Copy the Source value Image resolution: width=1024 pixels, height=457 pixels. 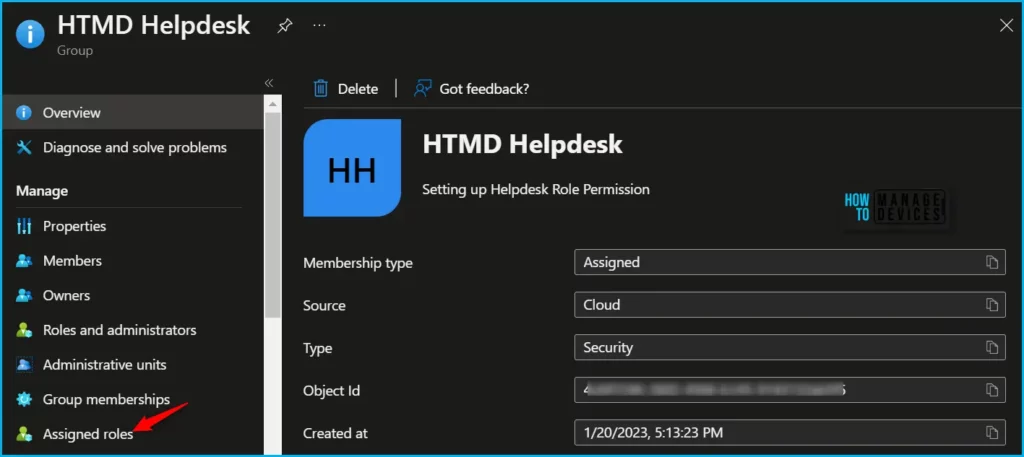click(992, 305)
